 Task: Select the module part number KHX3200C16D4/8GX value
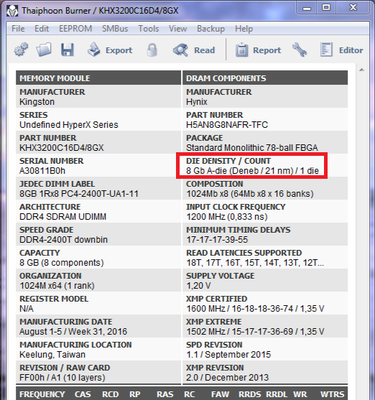point(62,148)
